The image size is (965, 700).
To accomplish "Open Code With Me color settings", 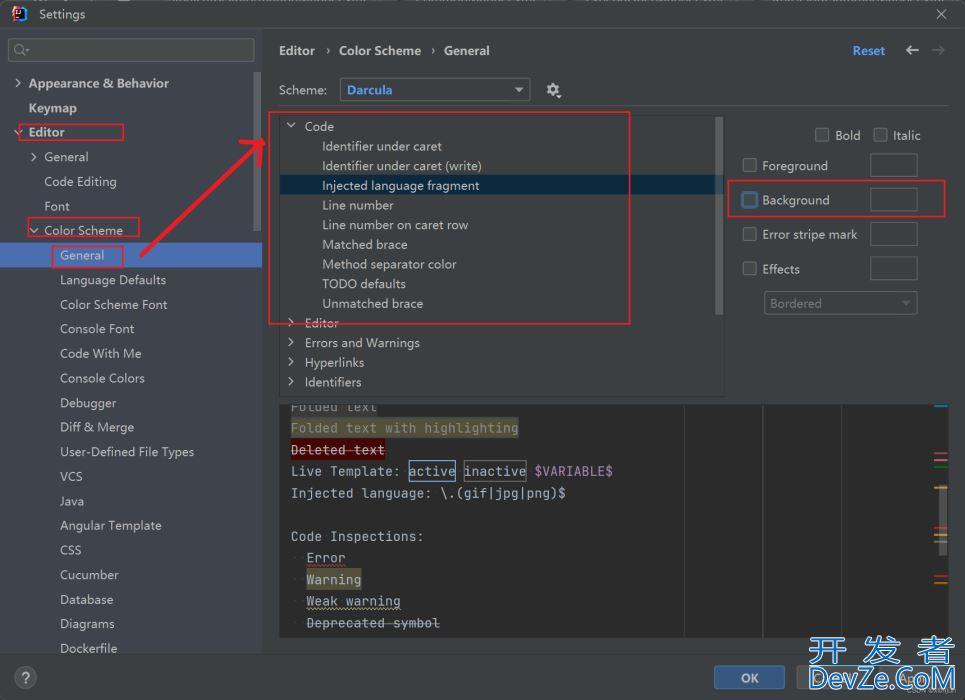I will [x=101, y=353].
